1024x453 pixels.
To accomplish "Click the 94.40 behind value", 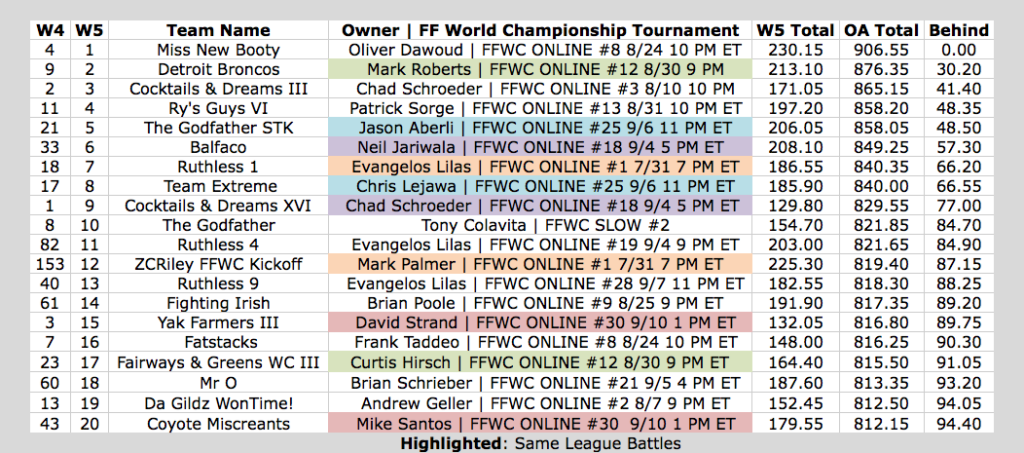I will pyautogui.click(x=959, y=424).
